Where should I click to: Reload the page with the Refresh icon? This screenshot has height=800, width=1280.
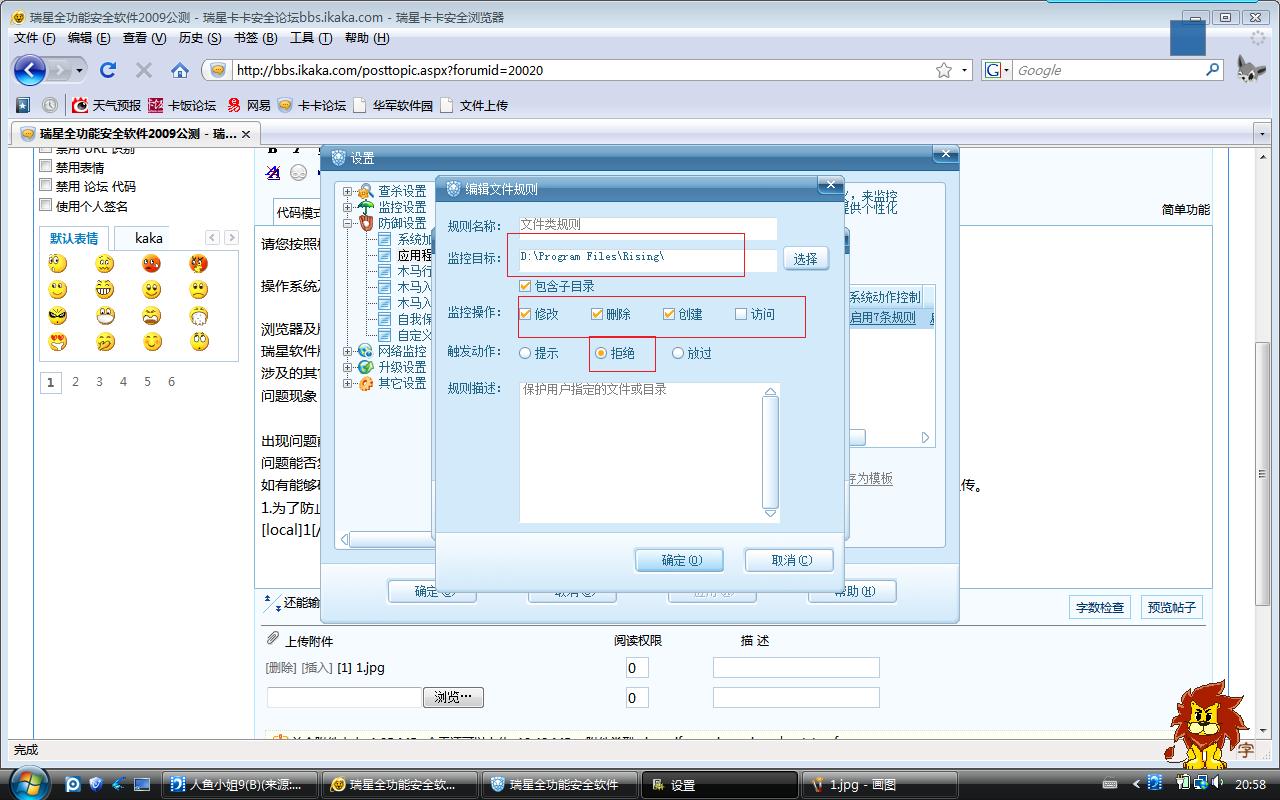[108, 70]
